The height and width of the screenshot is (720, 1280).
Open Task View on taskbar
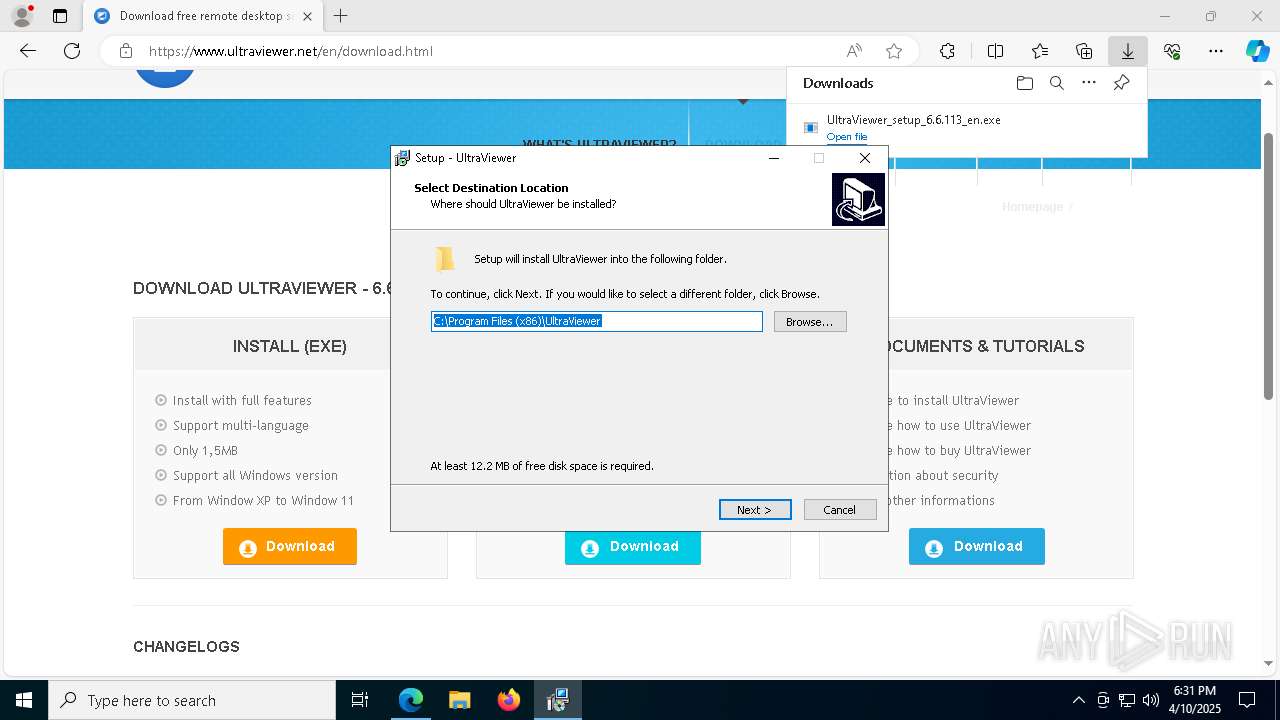[360, 700]
